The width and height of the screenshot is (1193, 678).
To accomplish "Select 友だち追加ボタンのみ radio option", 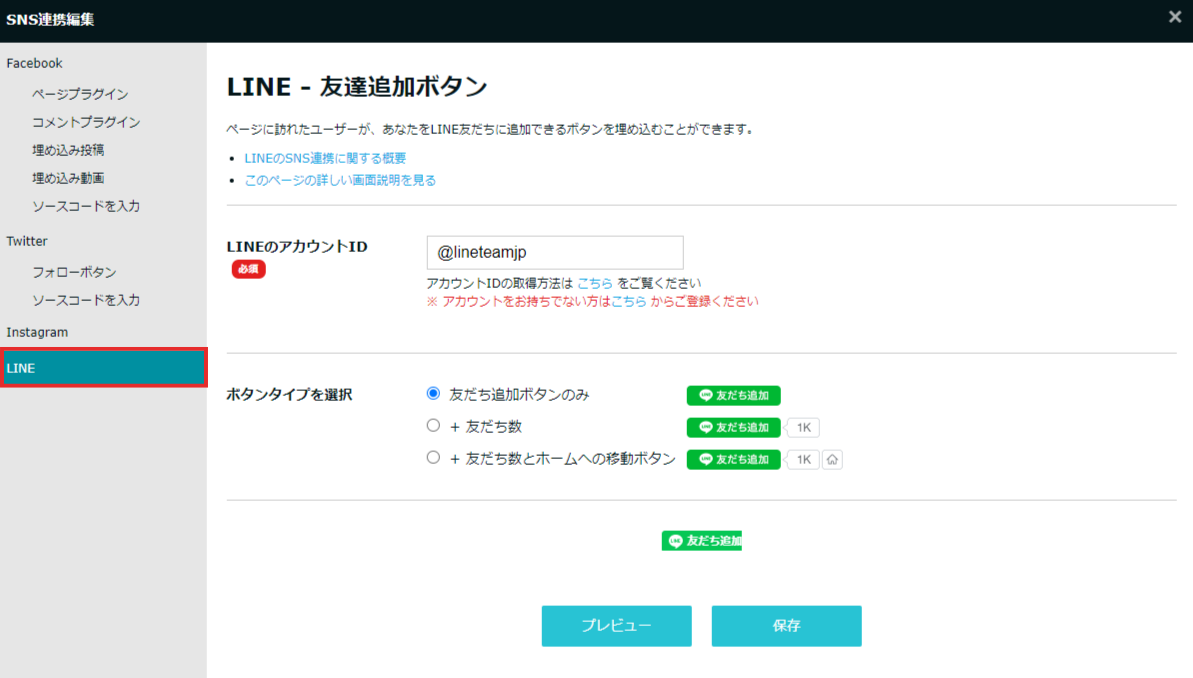I will coord(433,393).
